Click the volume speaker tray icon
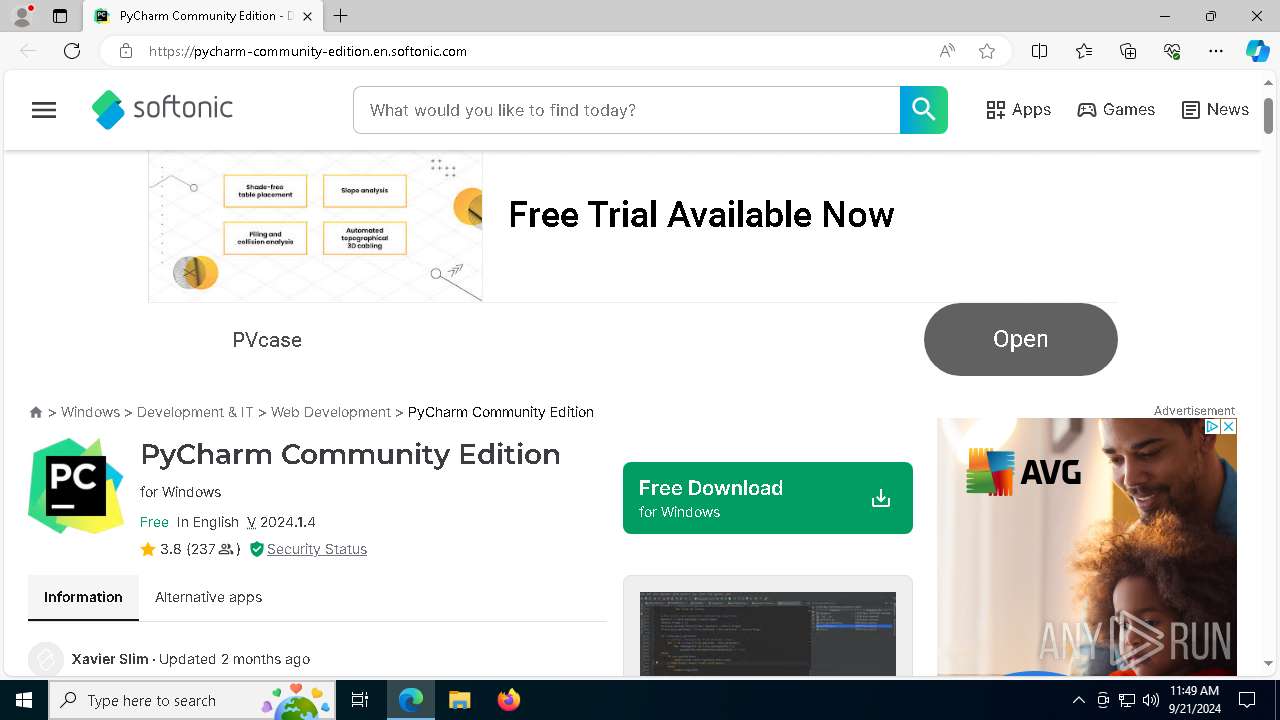1280x720 pixels. [1150, 700]
